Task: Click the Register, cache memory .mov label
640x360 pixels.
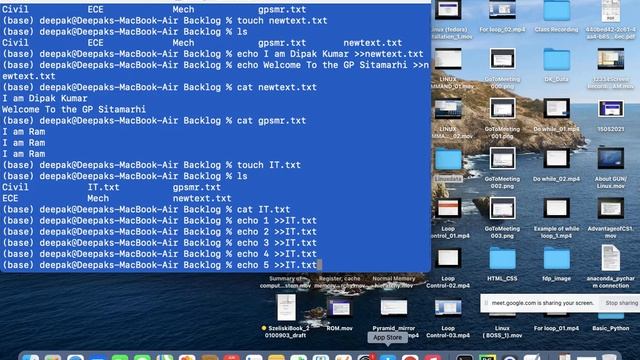Action: [339, 282]
